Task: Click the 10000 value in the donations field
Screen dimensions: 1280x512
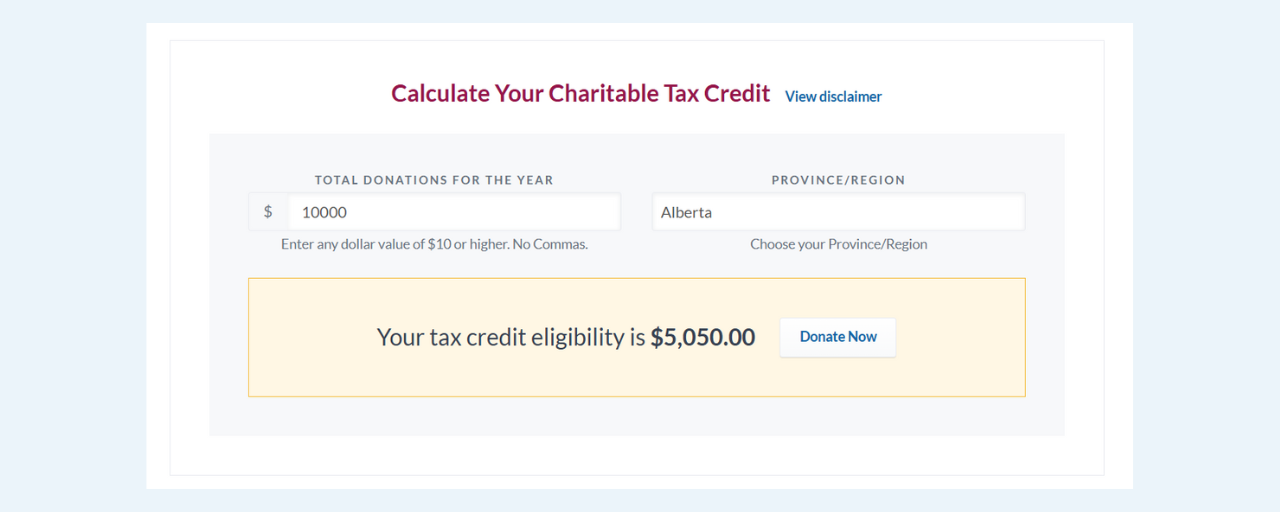Action: 324,212
